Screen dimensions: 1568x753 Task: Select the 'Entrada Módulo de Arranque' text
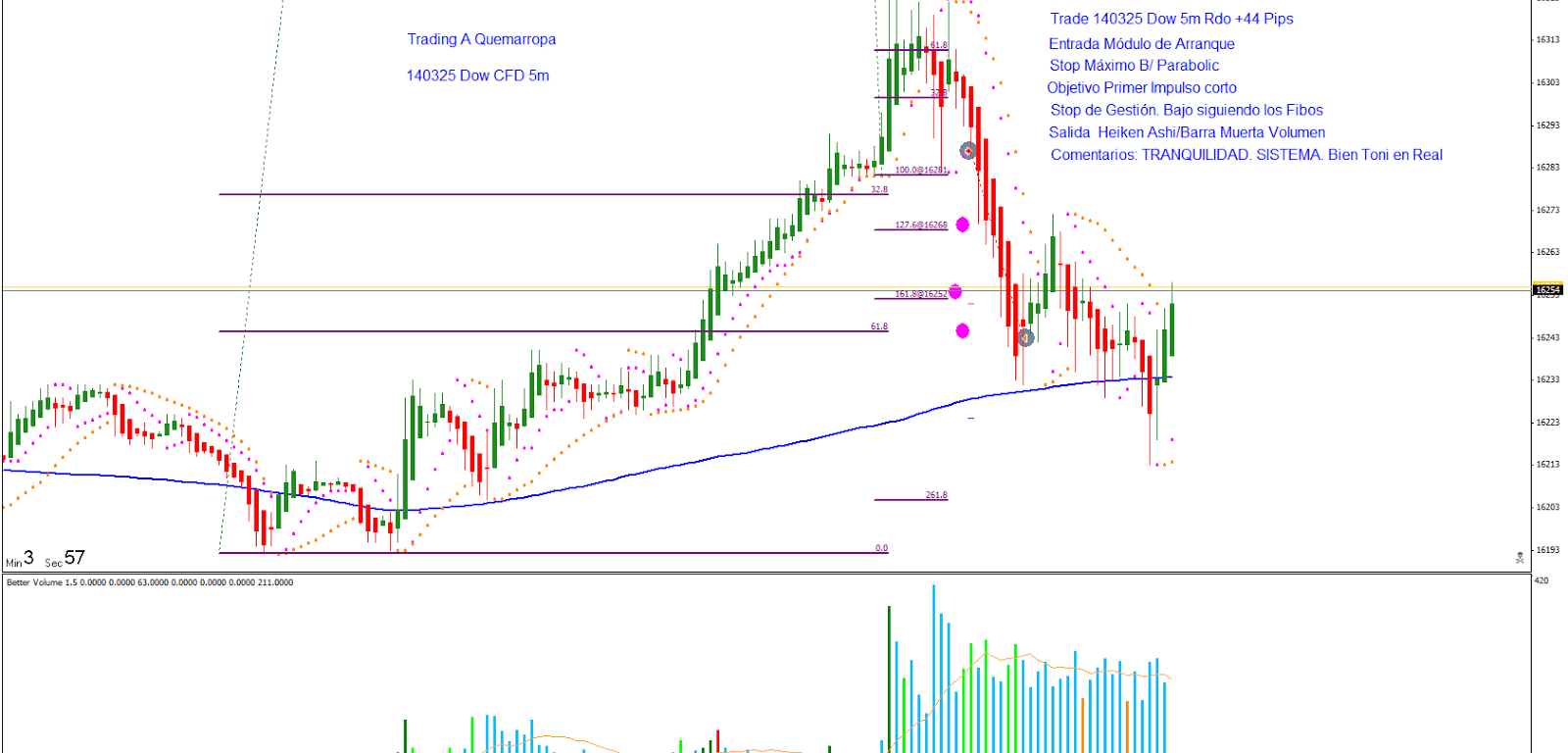[x=1141, y=44]
